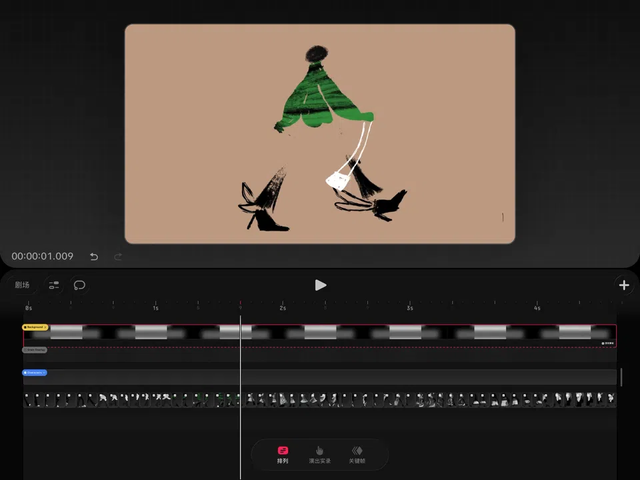
Task: Switch to the 关键帧 keyframe tab
Action: pos(357,455)
